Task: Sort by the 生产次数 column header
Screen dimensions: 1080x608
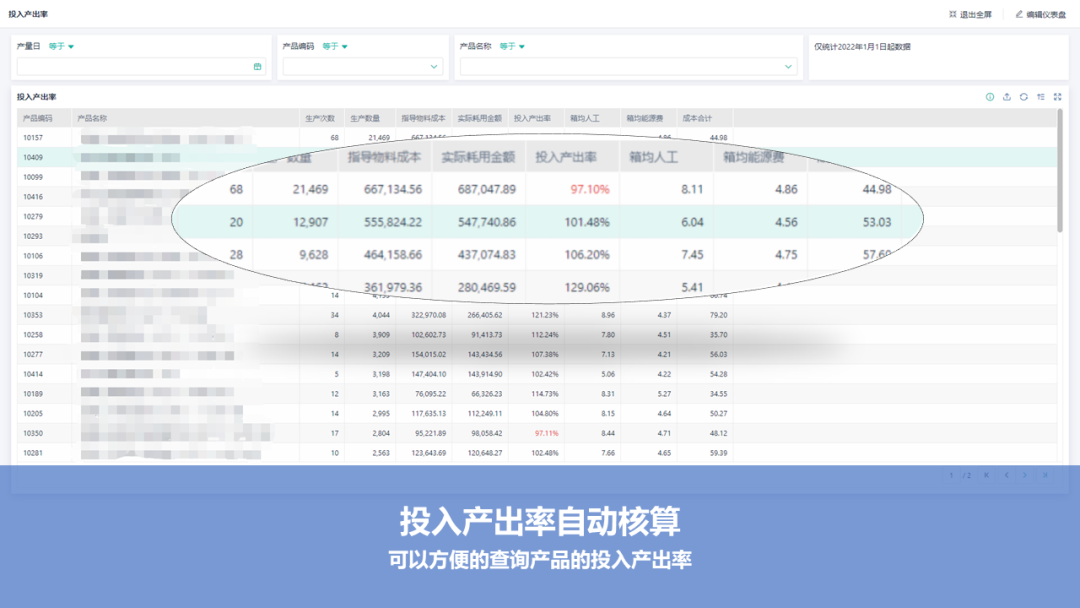Action: point(319,118)
